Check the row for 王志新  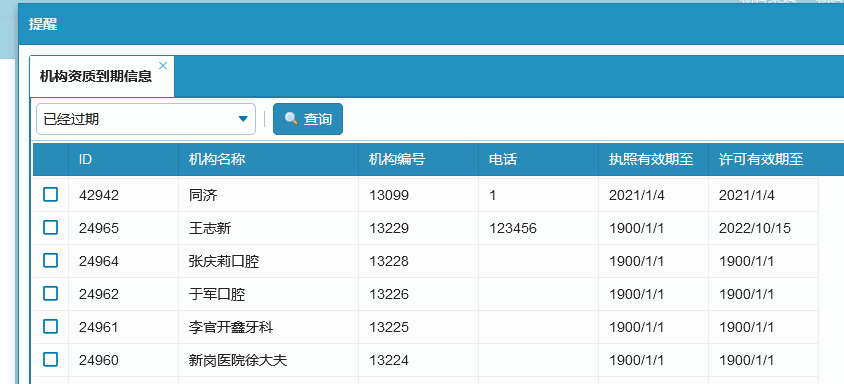[x=51, y=228]
